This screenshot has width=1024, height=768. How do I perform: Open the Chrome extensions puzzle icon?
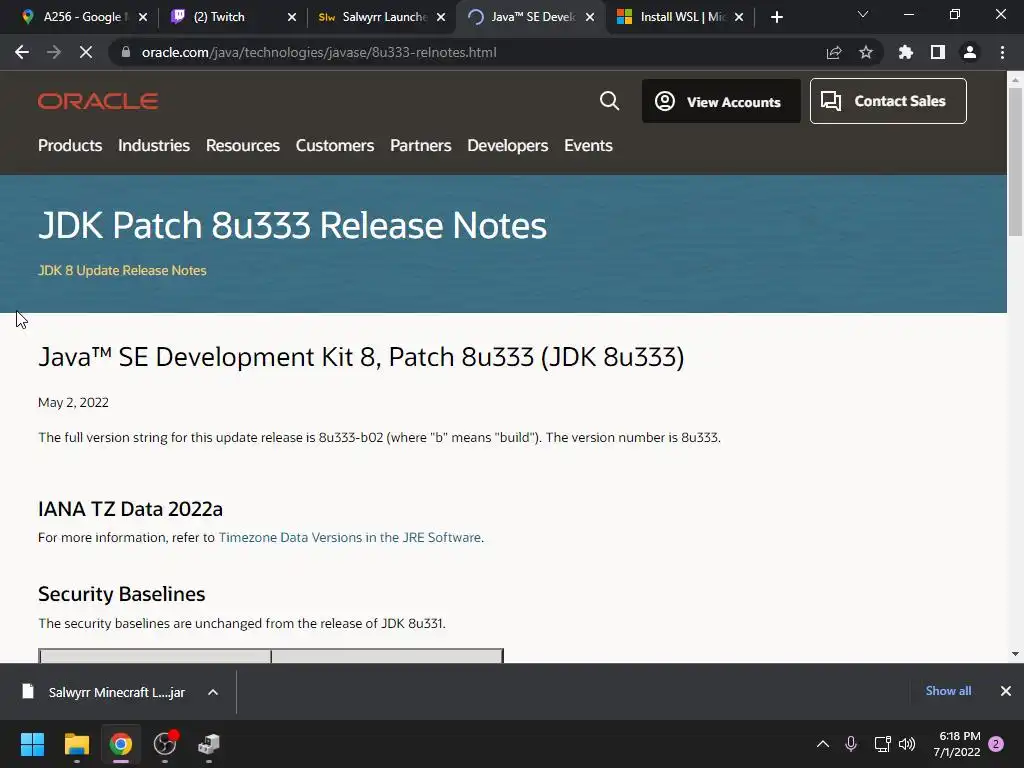[x=906, y=52]
